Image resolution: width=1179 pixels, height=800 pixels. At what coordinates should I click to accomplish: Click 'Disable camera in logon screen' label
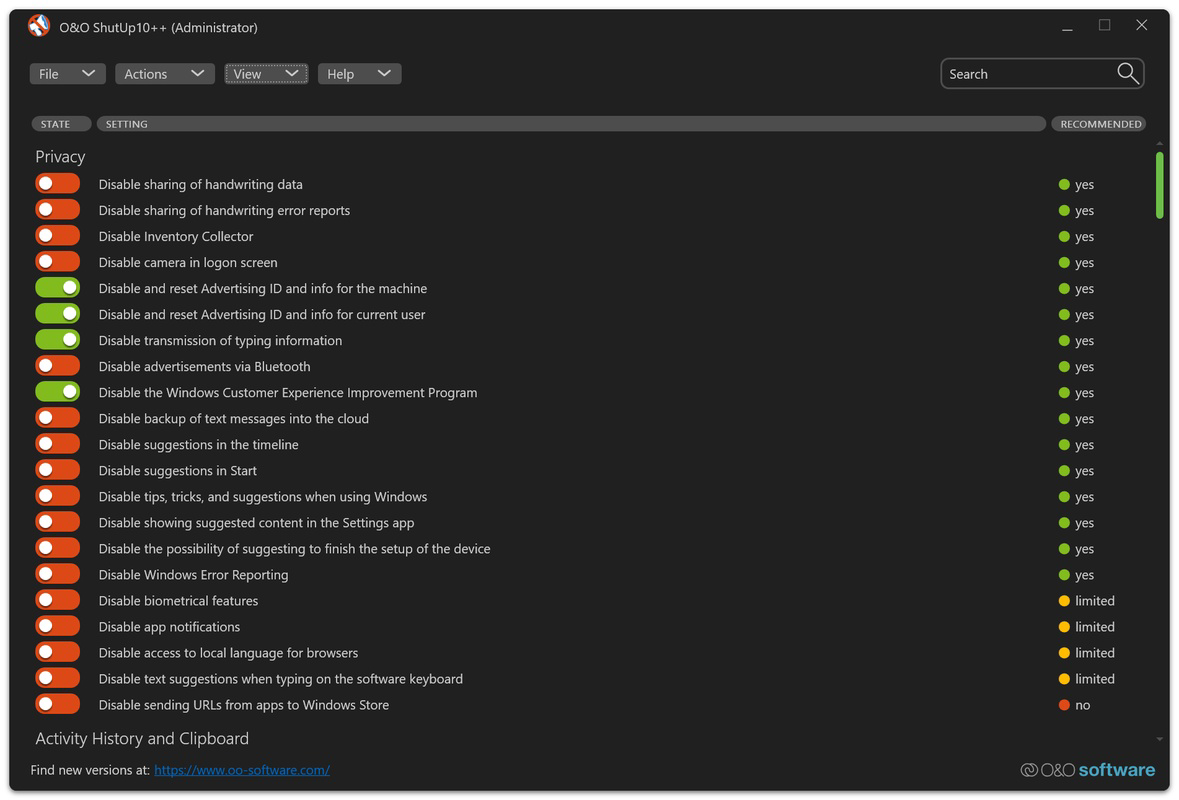click(188, 262)
